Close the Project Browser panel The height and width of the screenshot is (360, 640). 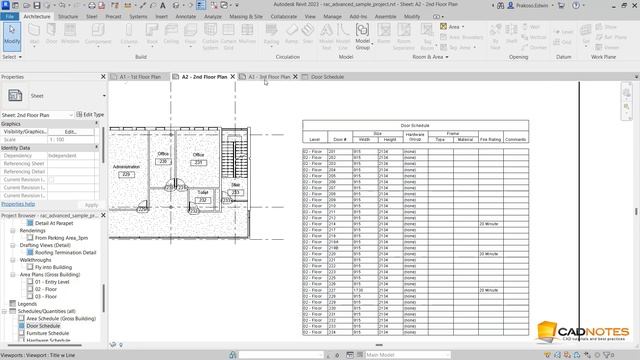tap(103, 215)
